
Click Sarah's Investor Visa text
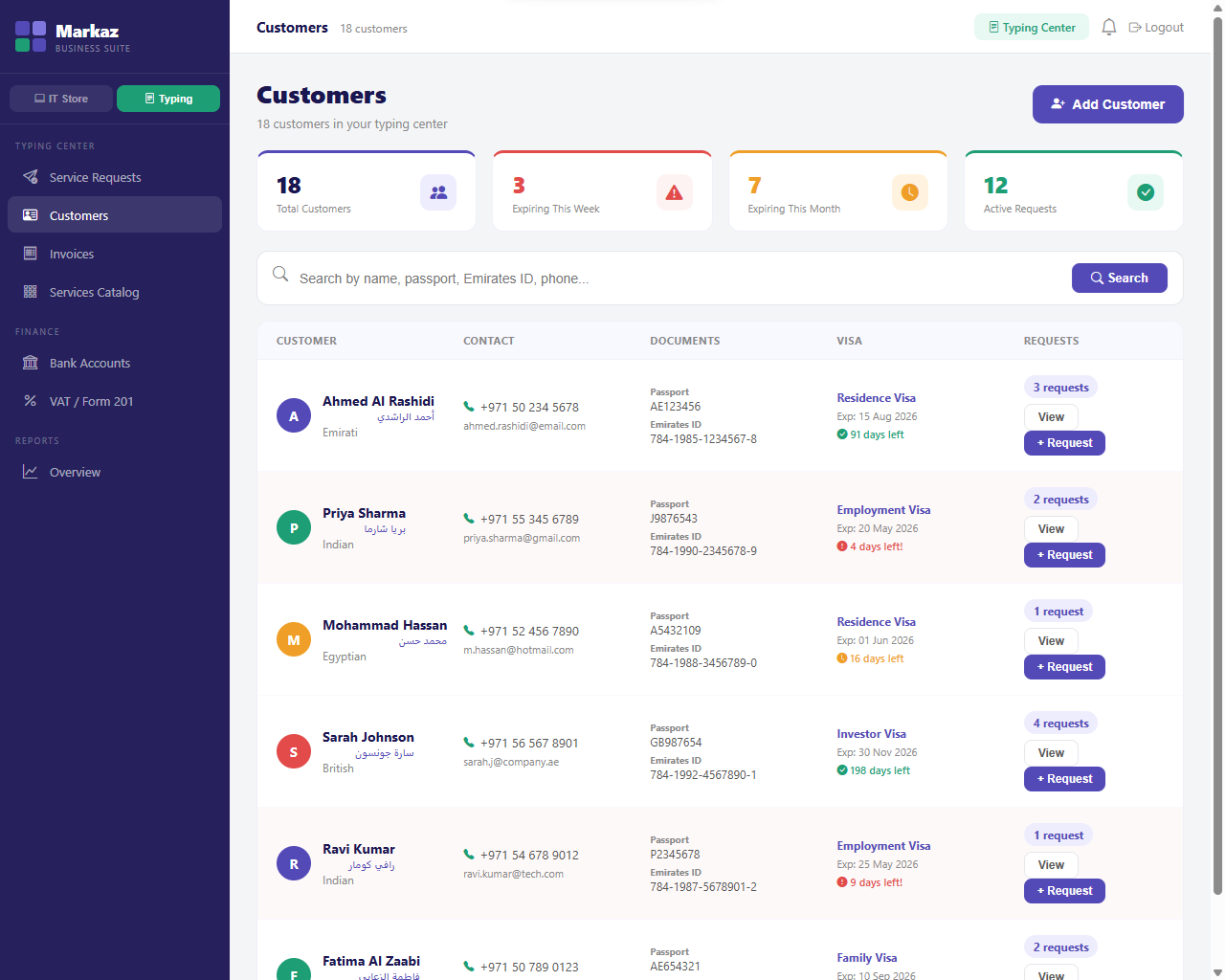point(871,734)
